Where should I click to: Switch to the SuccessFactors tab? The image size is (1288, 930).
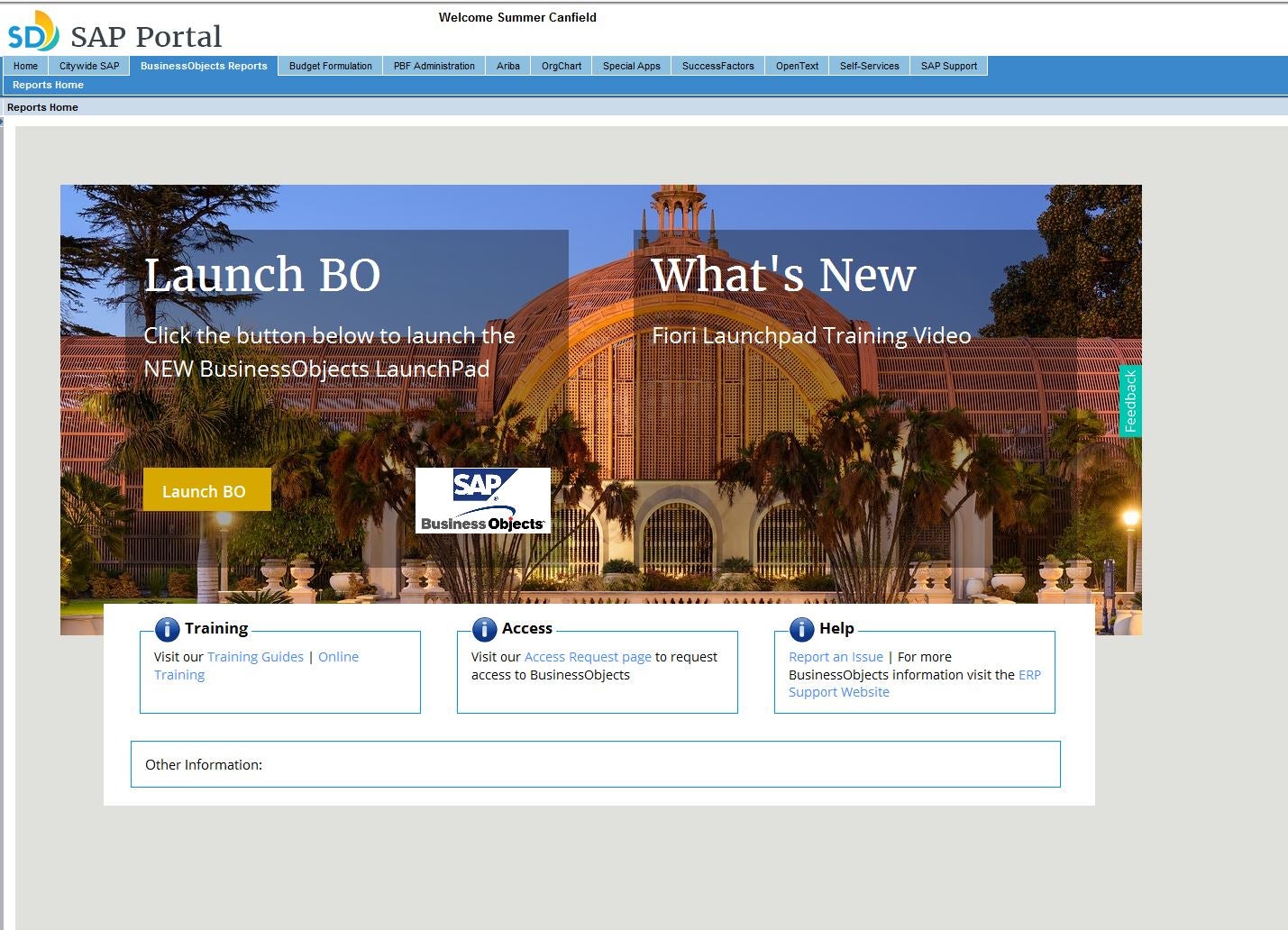(718, 66)
